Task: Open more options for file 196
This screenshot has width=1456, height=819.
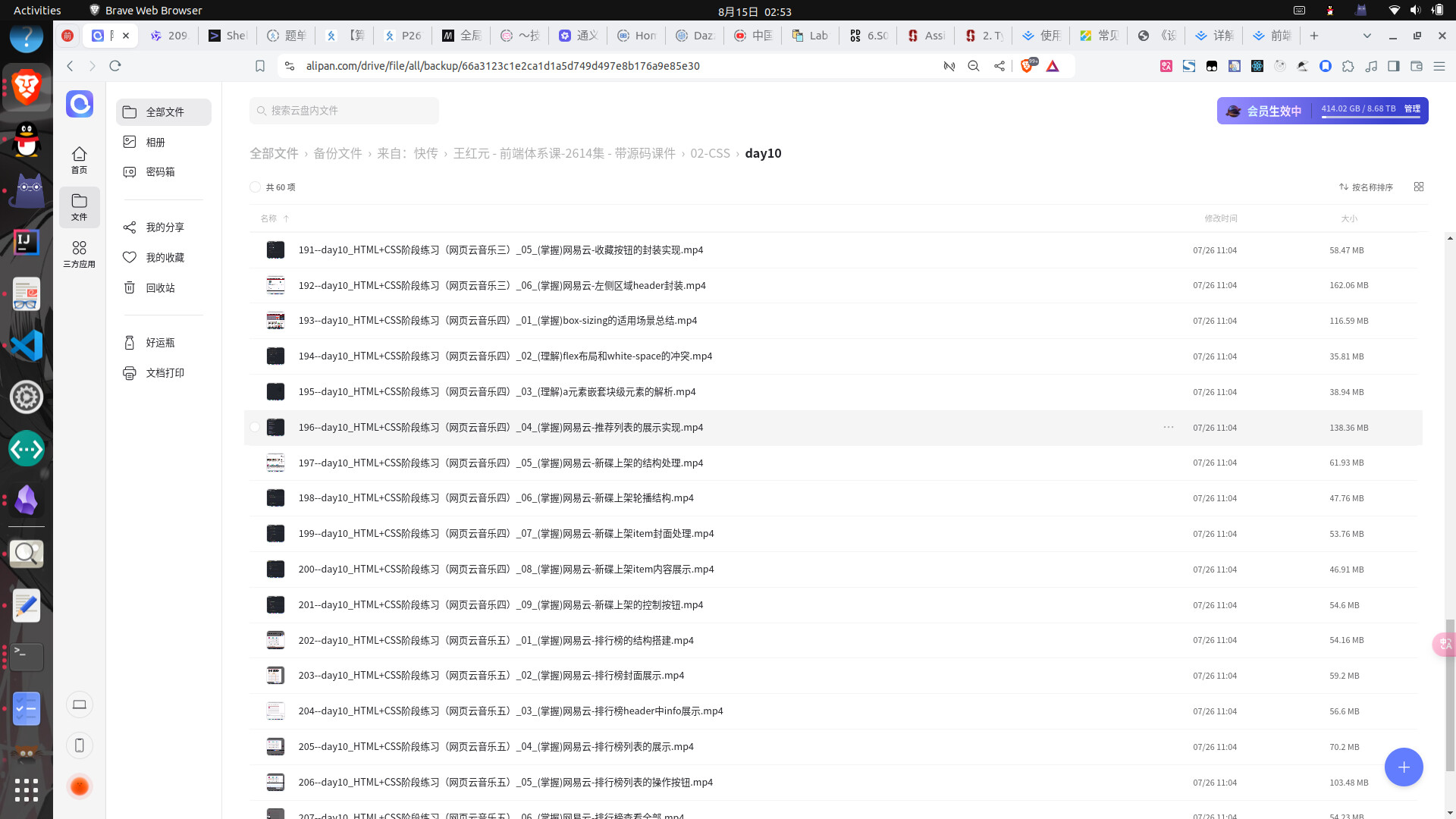Action: tap(1169, 428)
